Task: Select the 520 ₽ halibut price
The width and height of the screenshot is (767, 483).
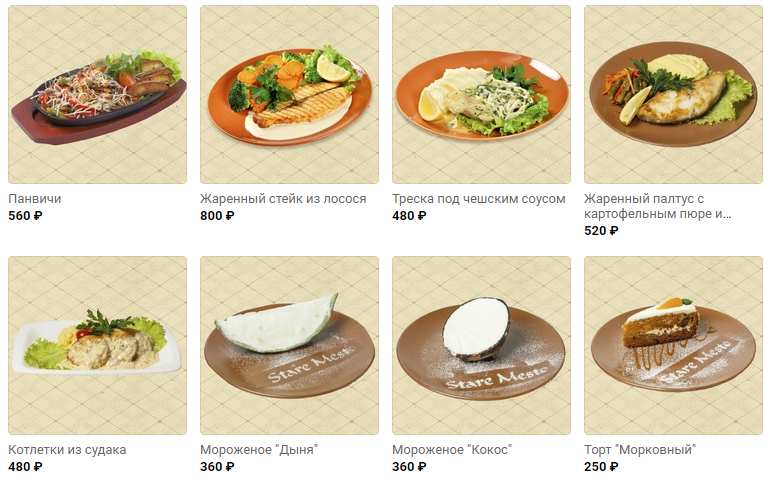Action: pos(601,230)
